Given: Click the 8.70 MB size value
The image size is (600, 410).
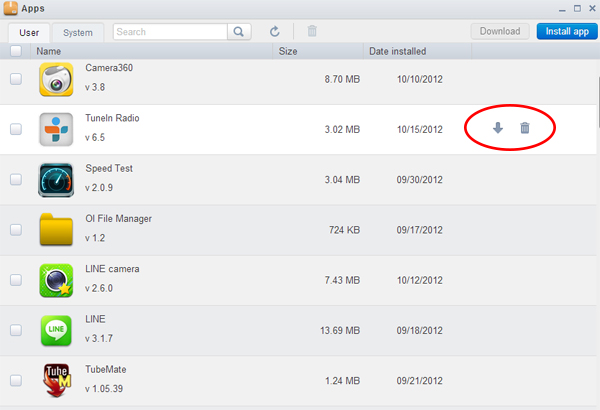Looking at the screenshot, I should tap(342, 79).
